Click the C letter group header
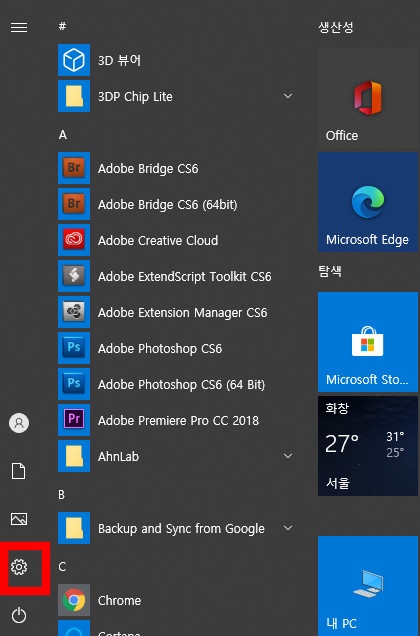Viewport: 420px width, 636px height. coord(62,566)
